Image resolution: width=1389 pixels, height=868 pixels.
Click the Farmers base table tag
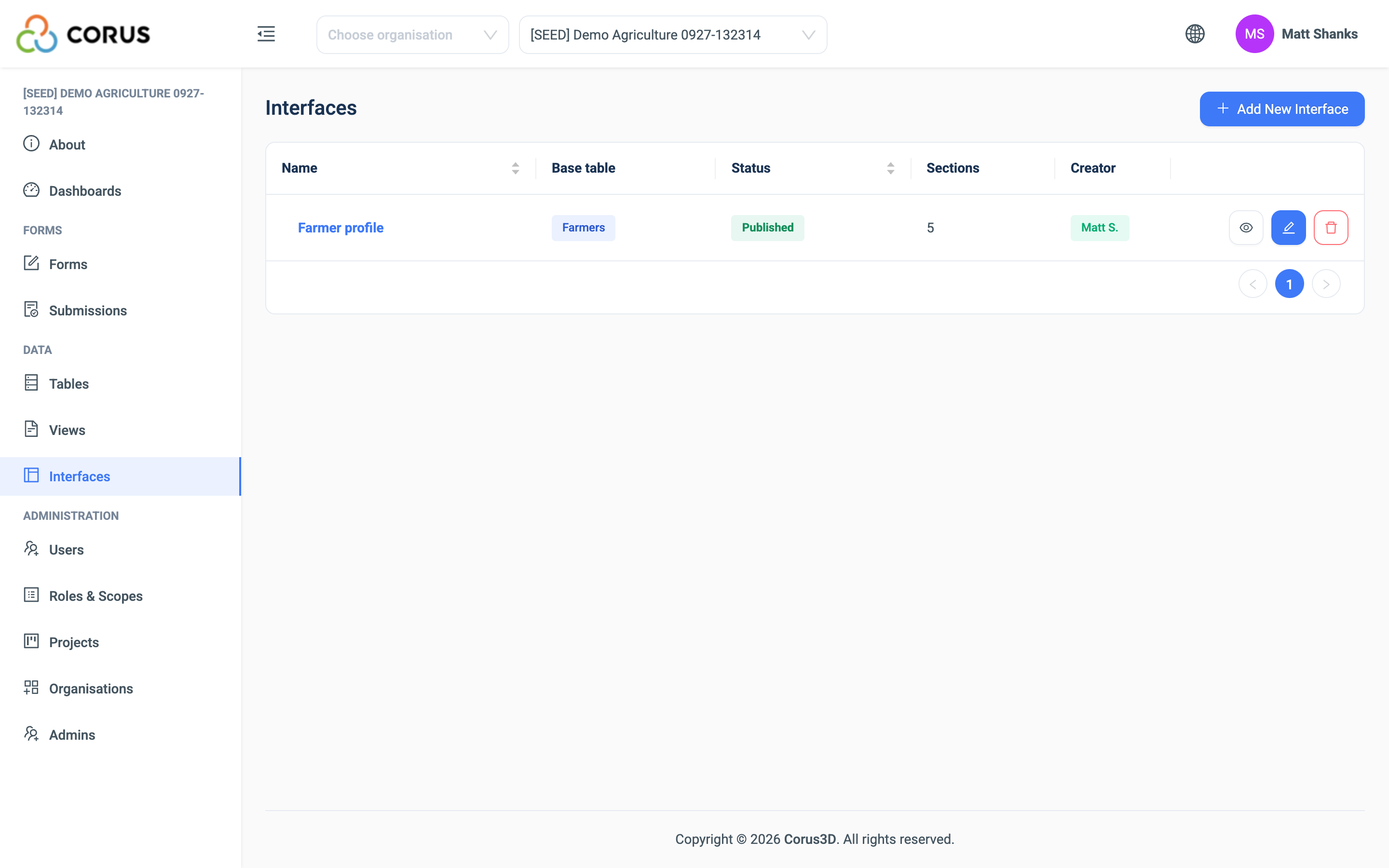coord(583,228)
